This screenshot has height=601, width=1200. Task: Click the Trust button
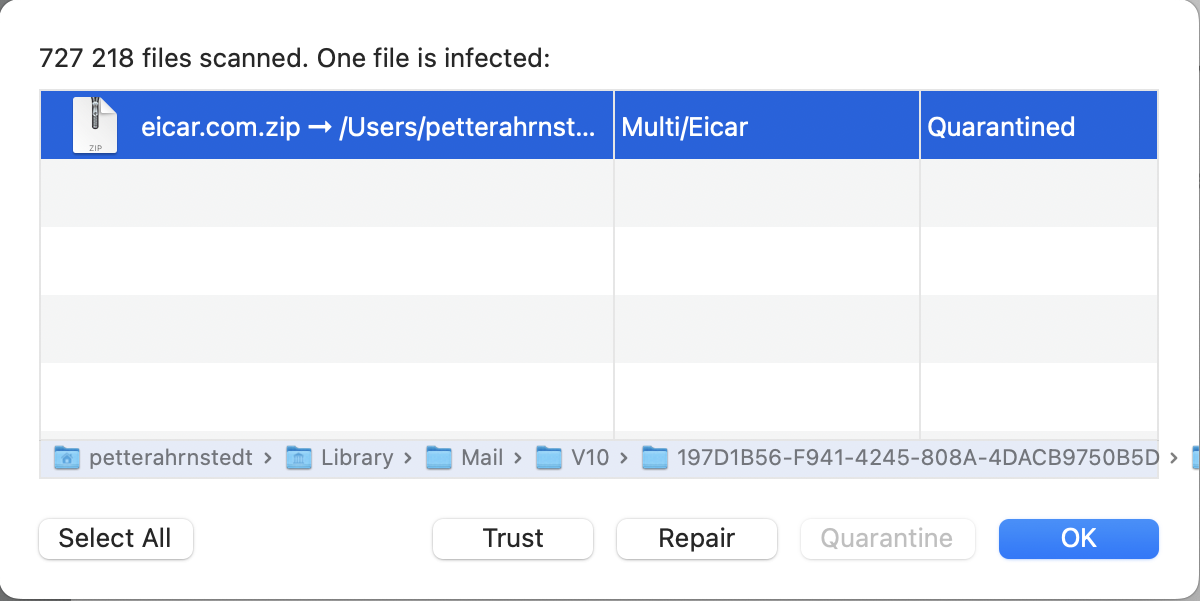512,538
